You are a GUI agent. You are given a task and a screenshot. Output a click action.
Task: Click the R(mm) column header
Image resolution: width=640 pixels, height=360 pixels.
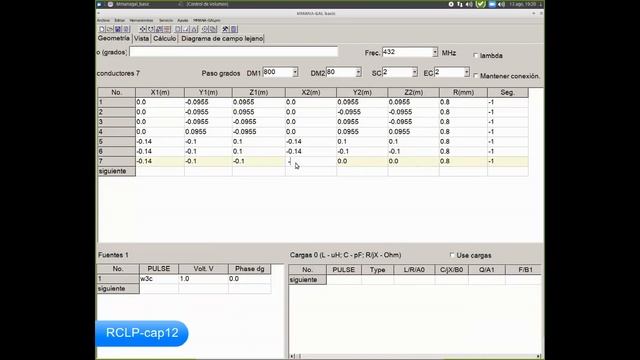click(x=463, y=93)
